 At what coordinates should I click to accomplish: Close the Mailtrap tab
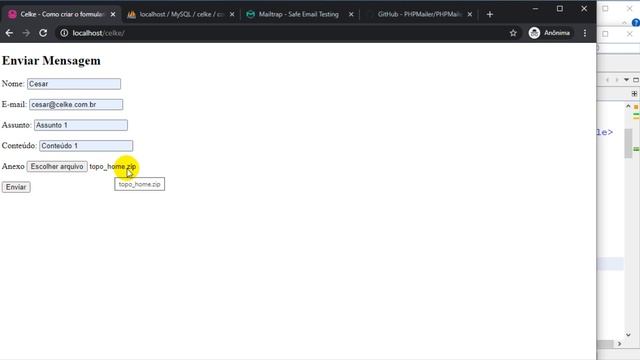pyautogui.click(x=351, y=14)
